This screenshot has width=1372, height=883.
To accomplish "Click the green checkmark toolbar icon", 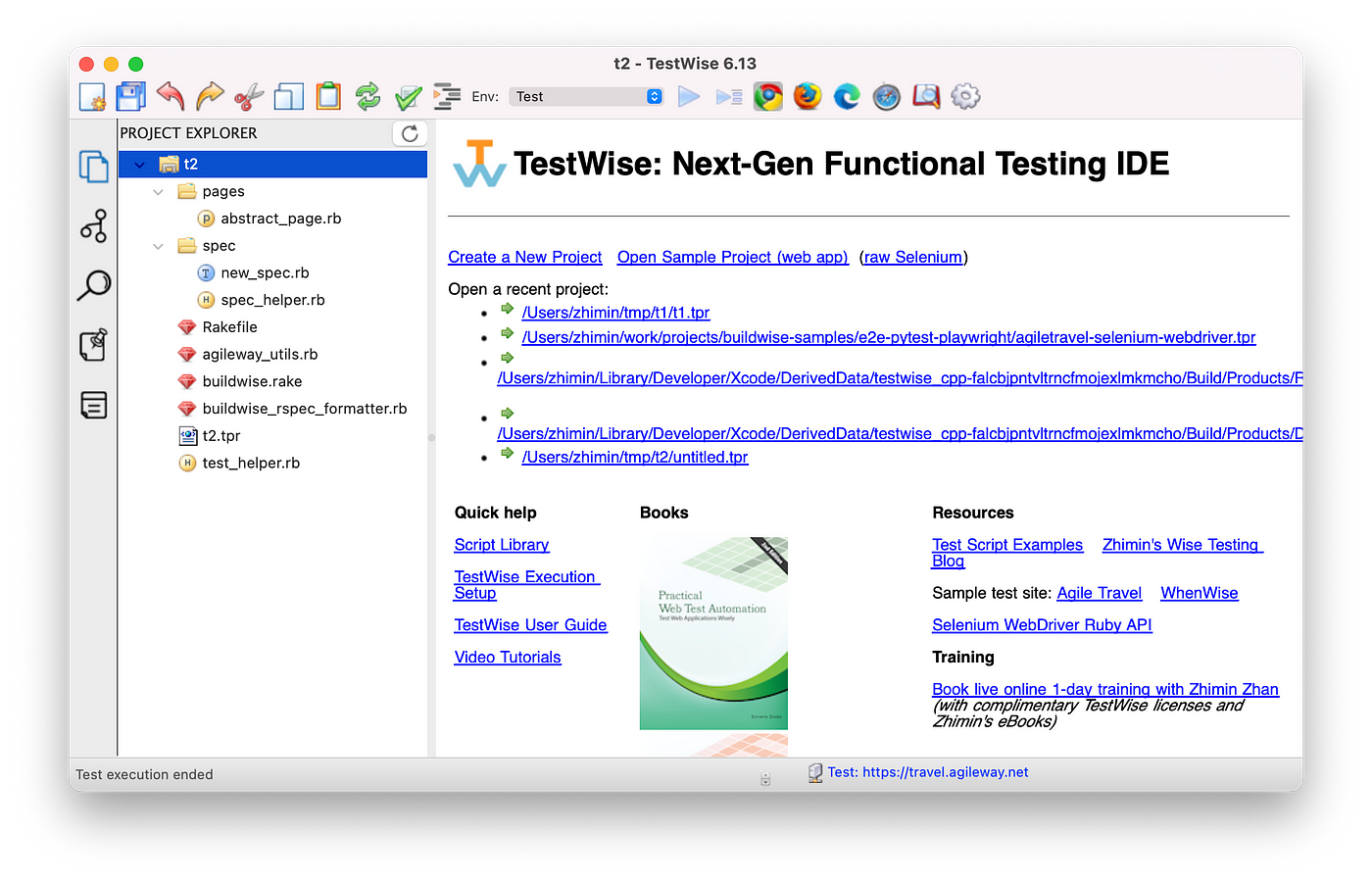I will (408, 97).
